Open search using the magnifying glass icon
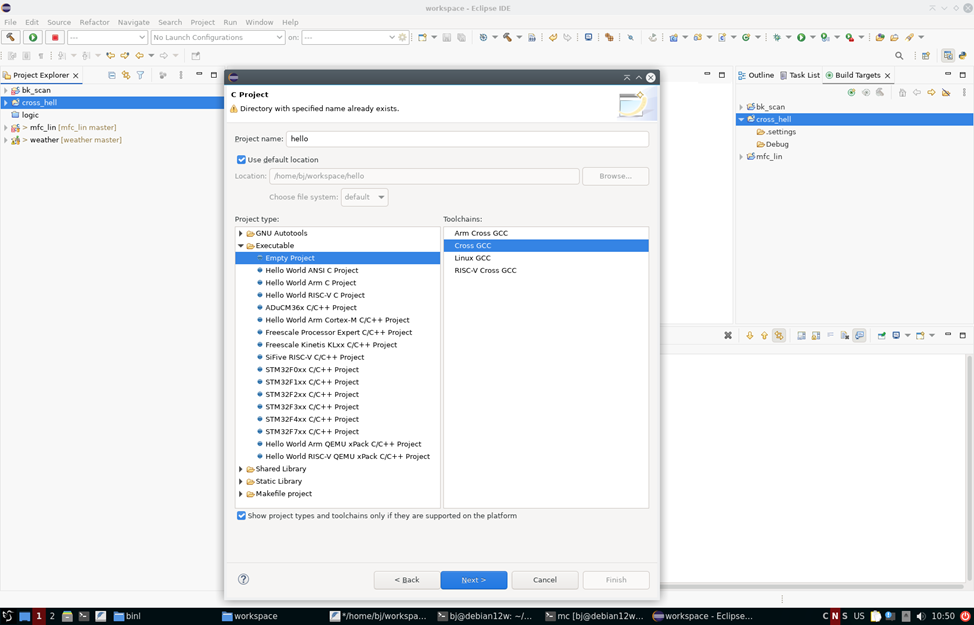The height and width of the screenshot is (625, 974). pyautogui.click(x=899, y=56)
